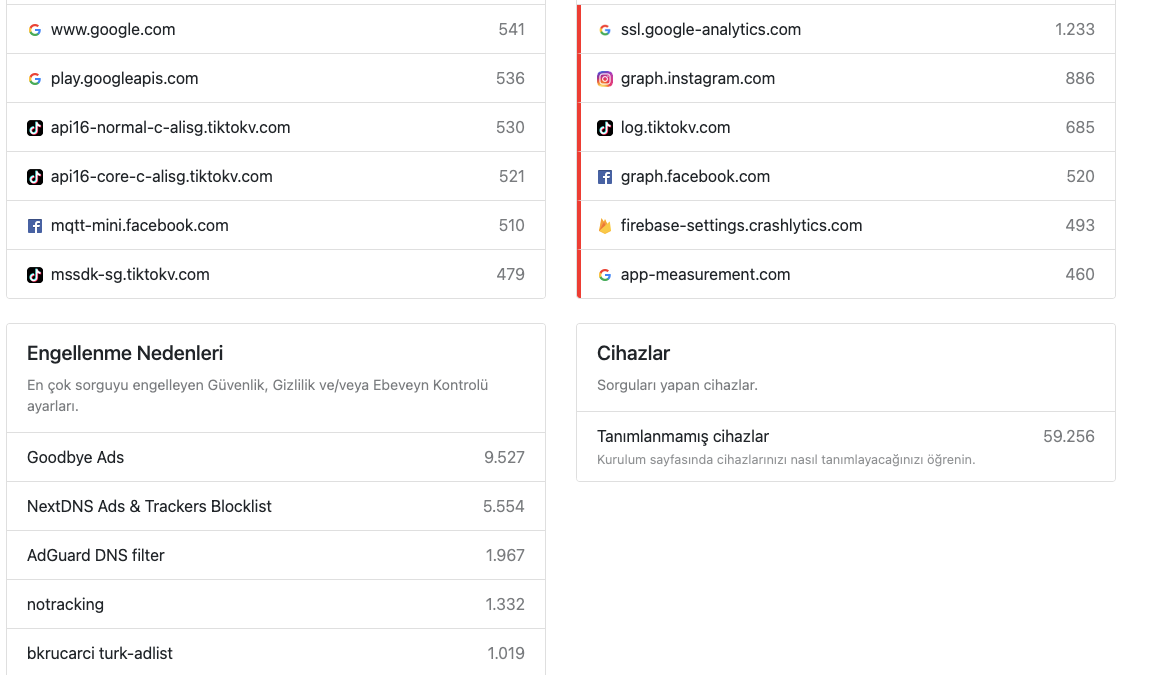Click the 886 count for graph.instagram.com
This screenshot has height=675, width=1165.
[1080, 79]
